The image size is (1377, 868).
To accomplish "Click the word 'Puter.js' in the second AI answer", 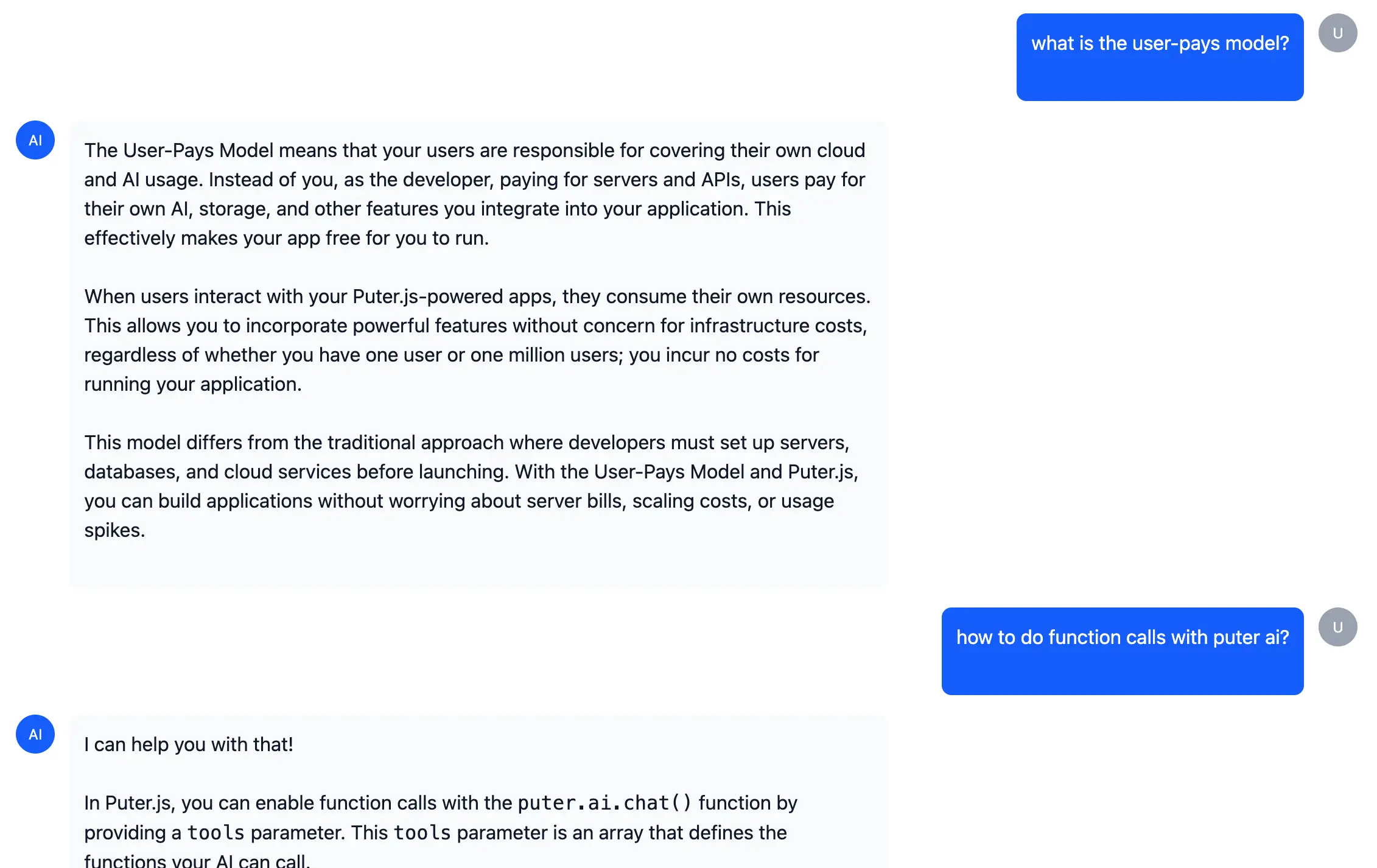I will point(140,803).
